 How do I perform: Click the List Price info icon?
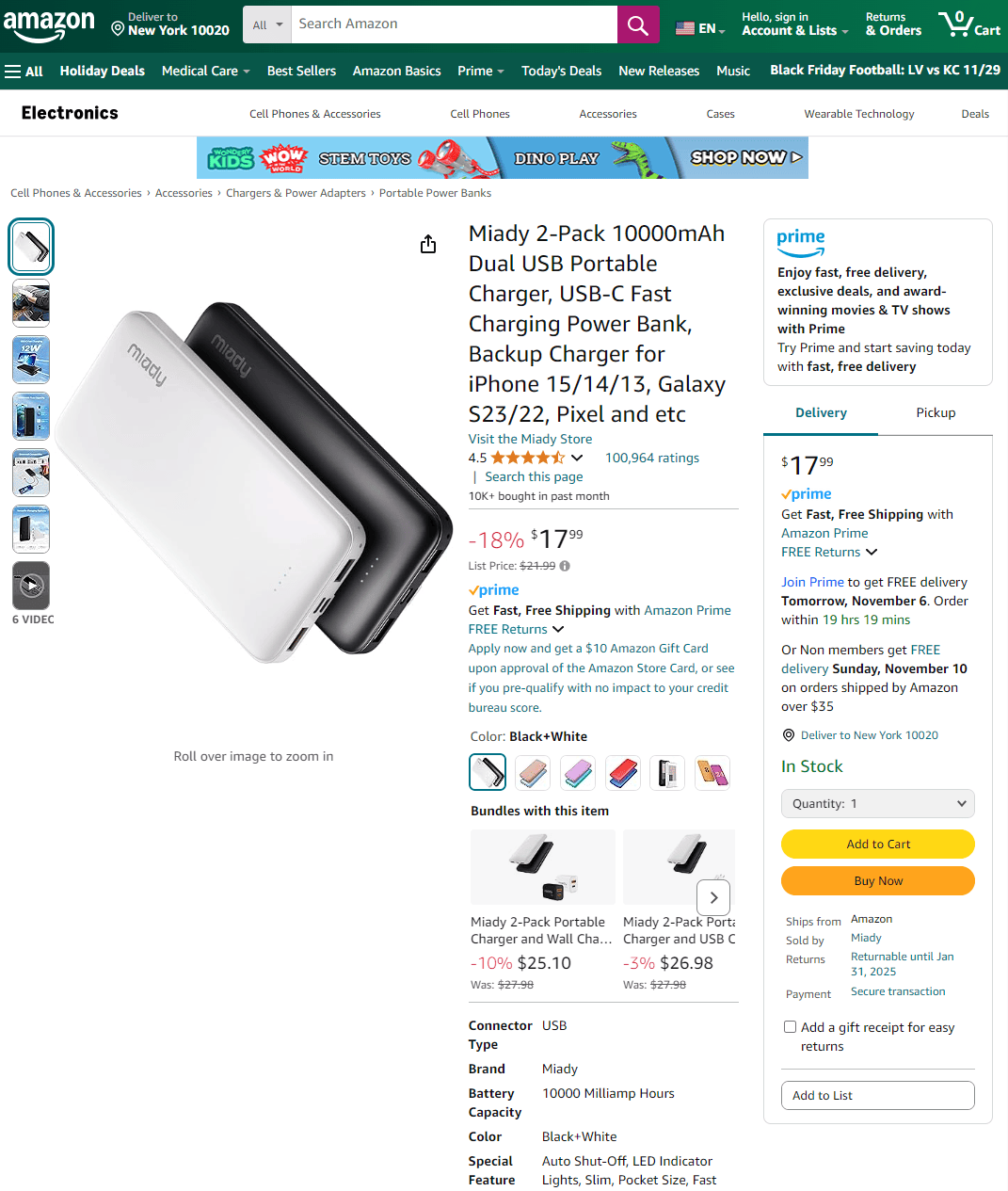click(565, 566)
